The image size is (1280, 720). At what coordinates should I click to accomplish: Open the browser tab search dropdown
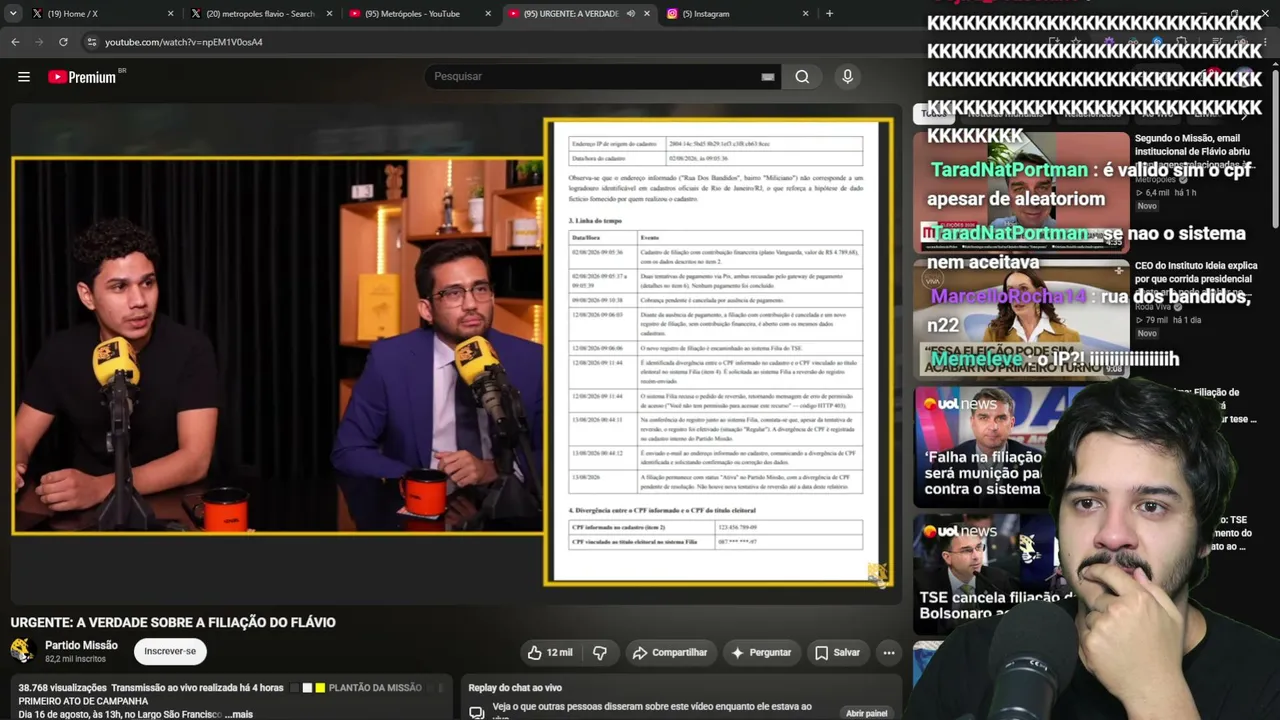click(13, 14)
